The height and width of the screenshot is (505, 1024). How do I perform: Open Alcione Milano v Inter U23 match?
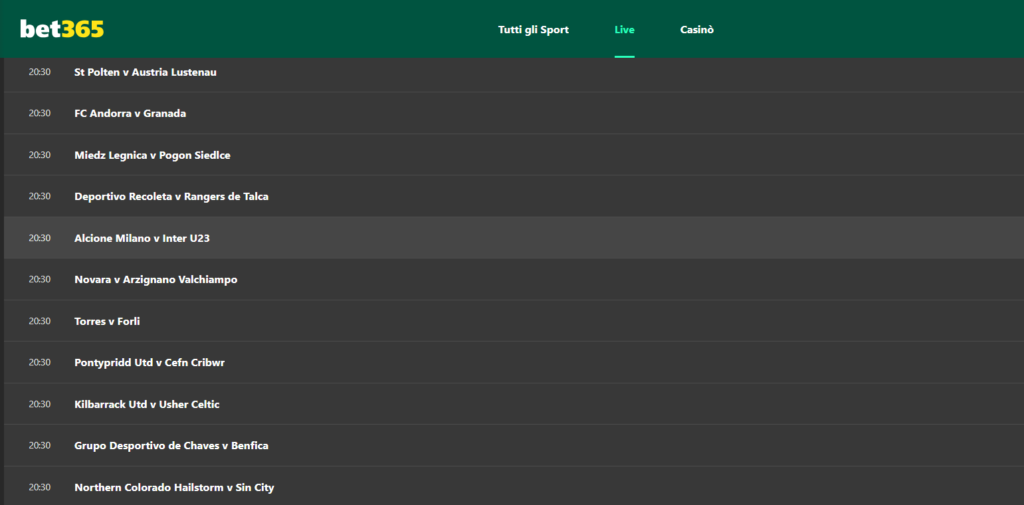click(141, 238)
